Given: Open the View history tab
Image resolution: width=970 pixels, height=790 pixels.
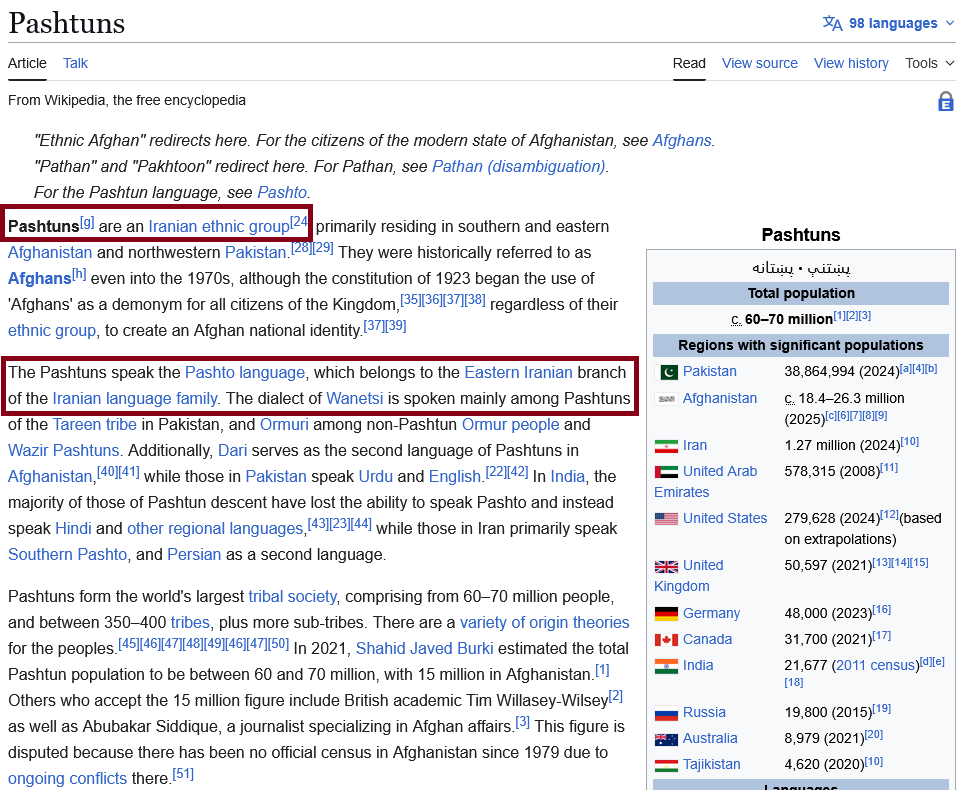Looking at the screenshot, I should pyautogui.click(x=851, y=63).
